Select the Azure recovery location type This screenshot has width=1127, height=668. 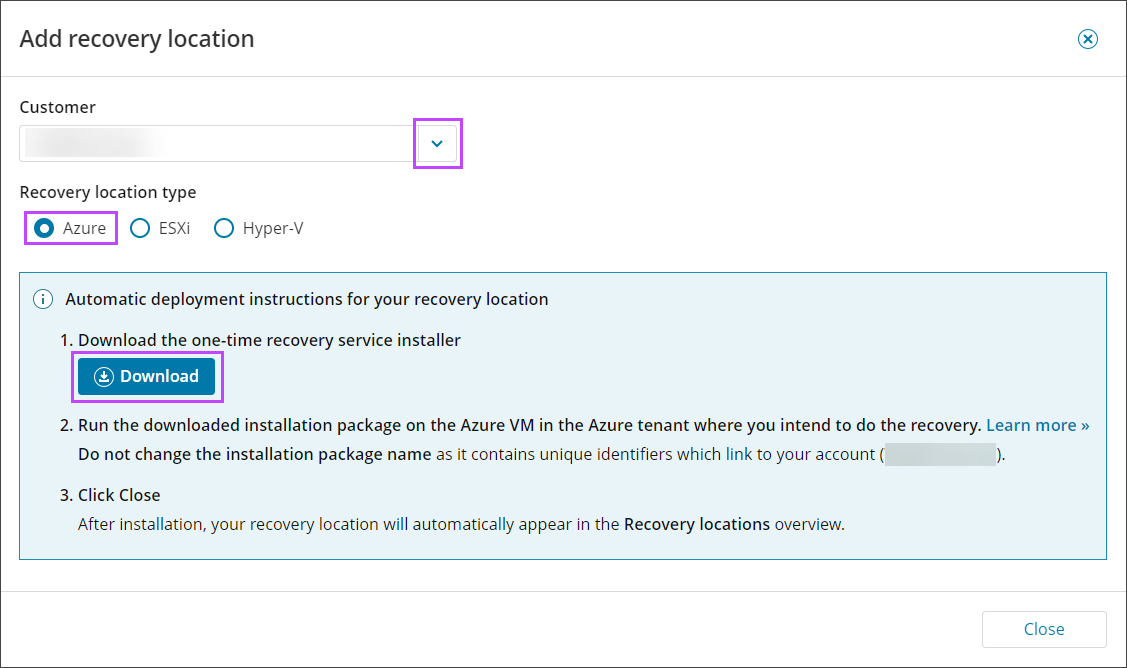coord(44,228)
